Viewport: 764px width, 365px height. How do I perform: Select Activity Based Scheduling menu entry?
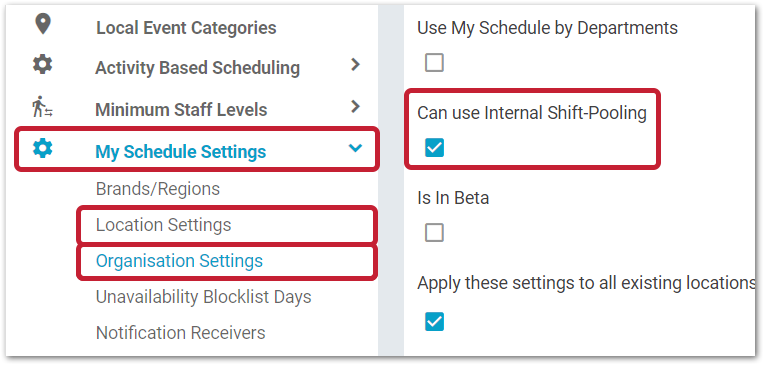[197, 68]
